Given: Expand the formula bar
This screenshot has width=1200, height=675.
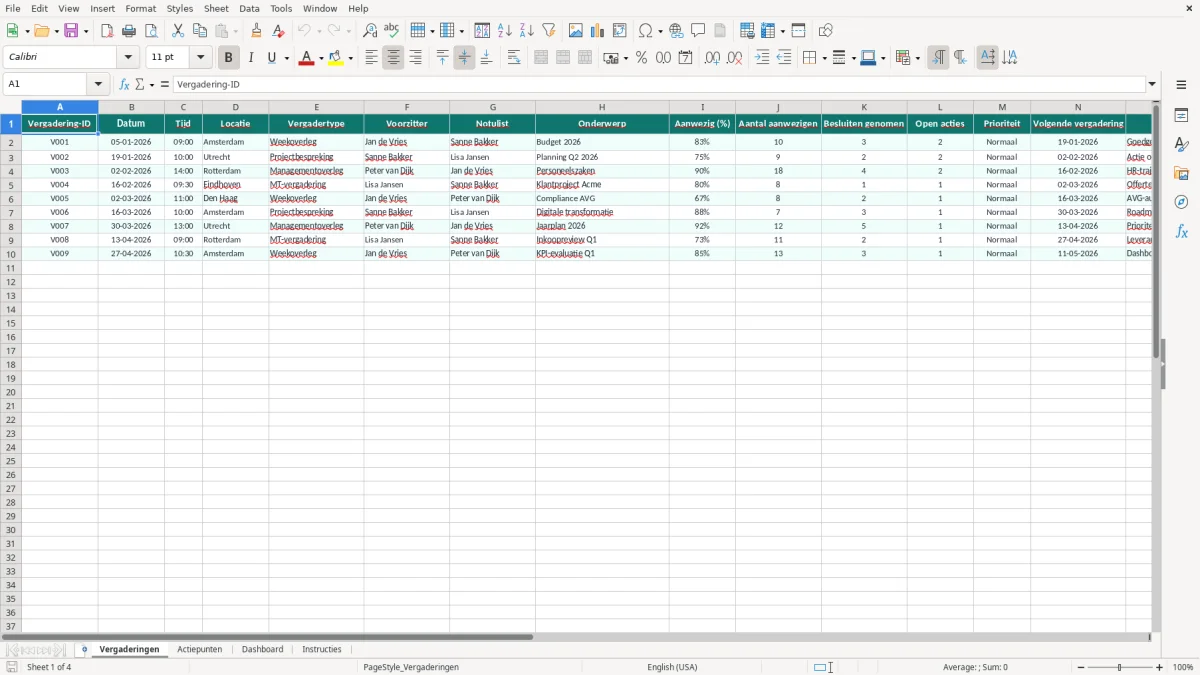Looking at the screenshot, I should click(x=1152, y=85).
